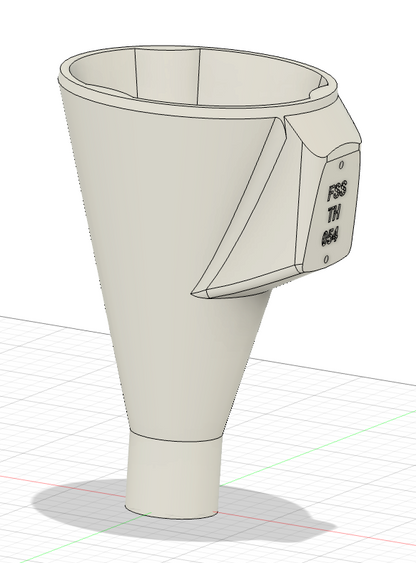Select the engraved "TH" text on the handle
Screen dimensions: 416x563
(334, 215)
